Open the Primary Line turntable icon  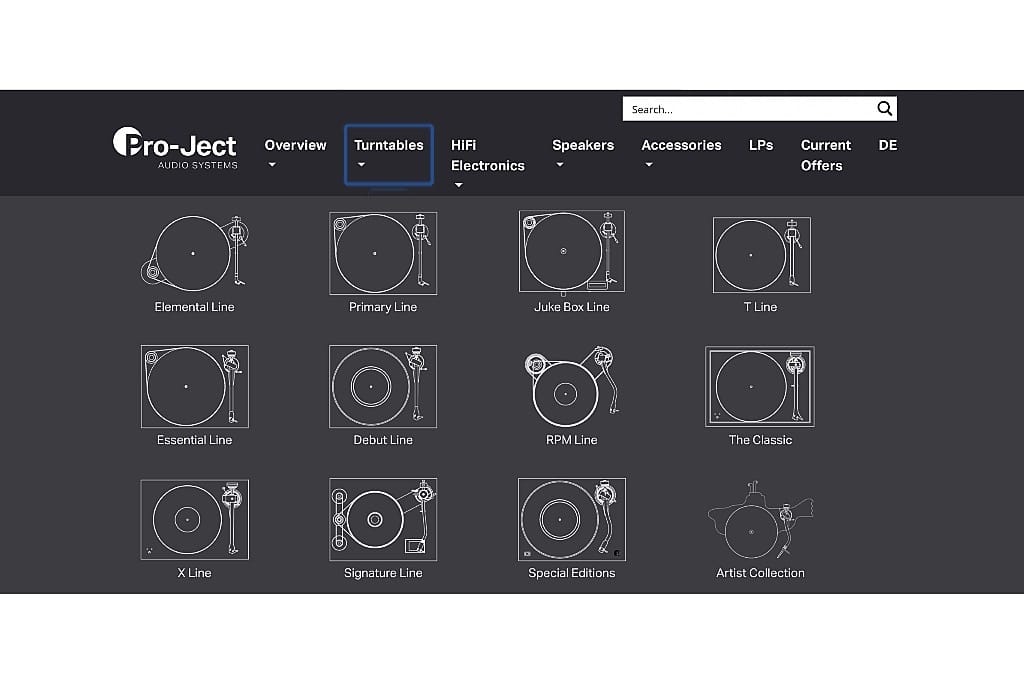point(383,253)
